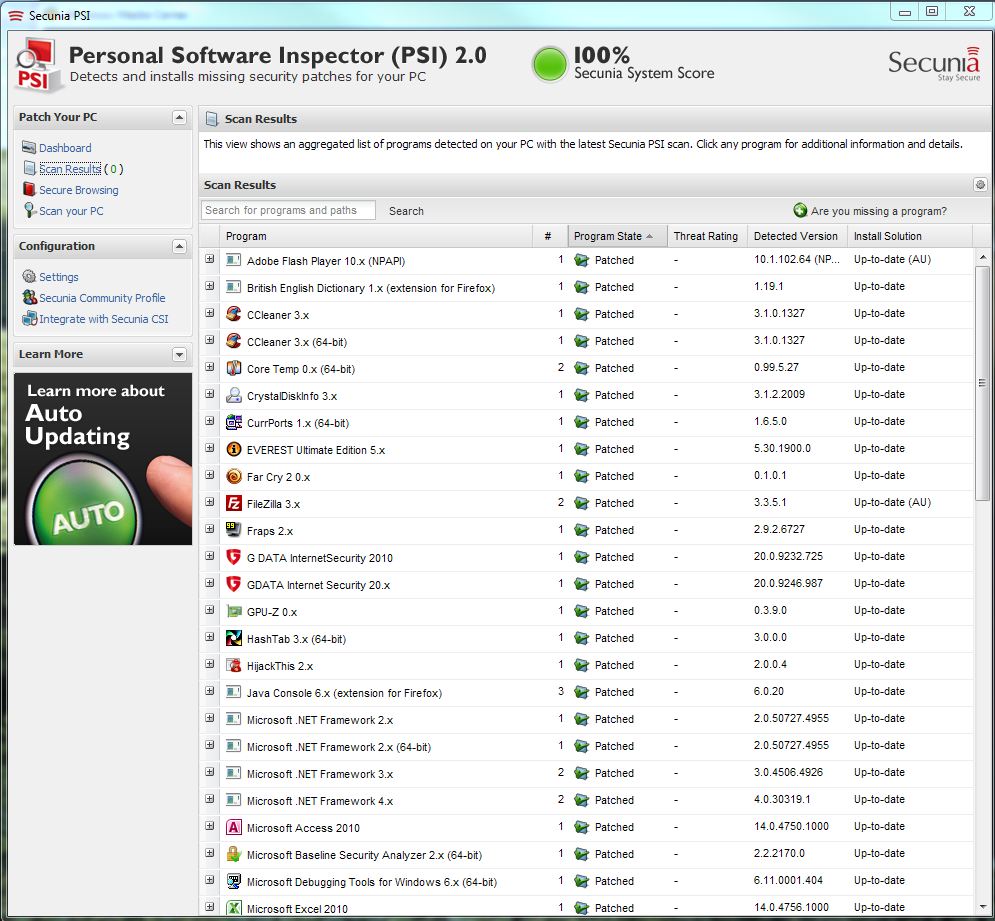Image resolution: width=995 pixels, height=921 pixels.
Task: Click the Scan Results page icon in title
Action: pyautogui.click(x=212, y=119)
